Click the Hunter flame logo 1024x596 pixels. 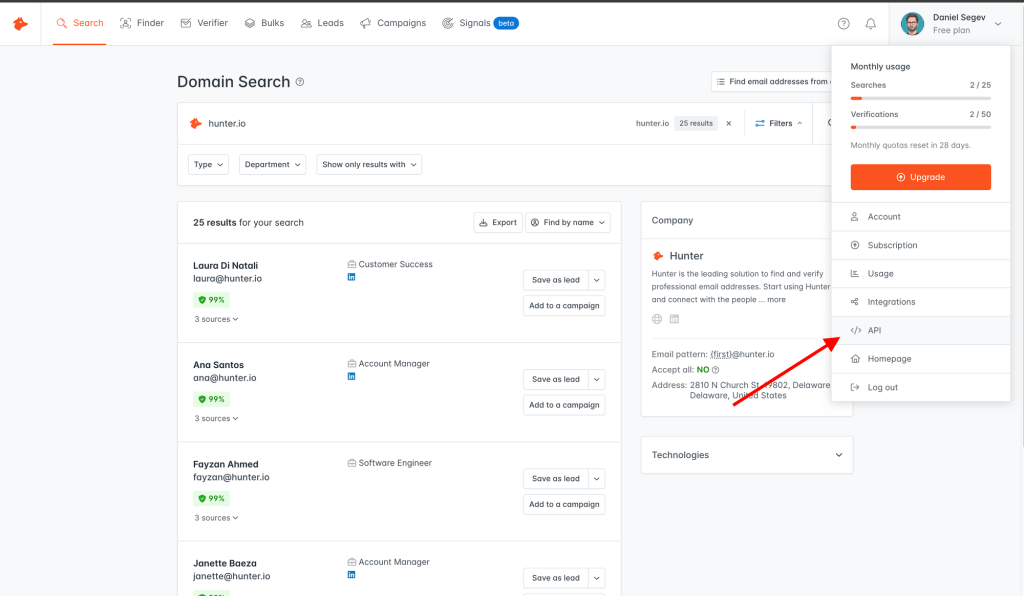click(19, 23)
